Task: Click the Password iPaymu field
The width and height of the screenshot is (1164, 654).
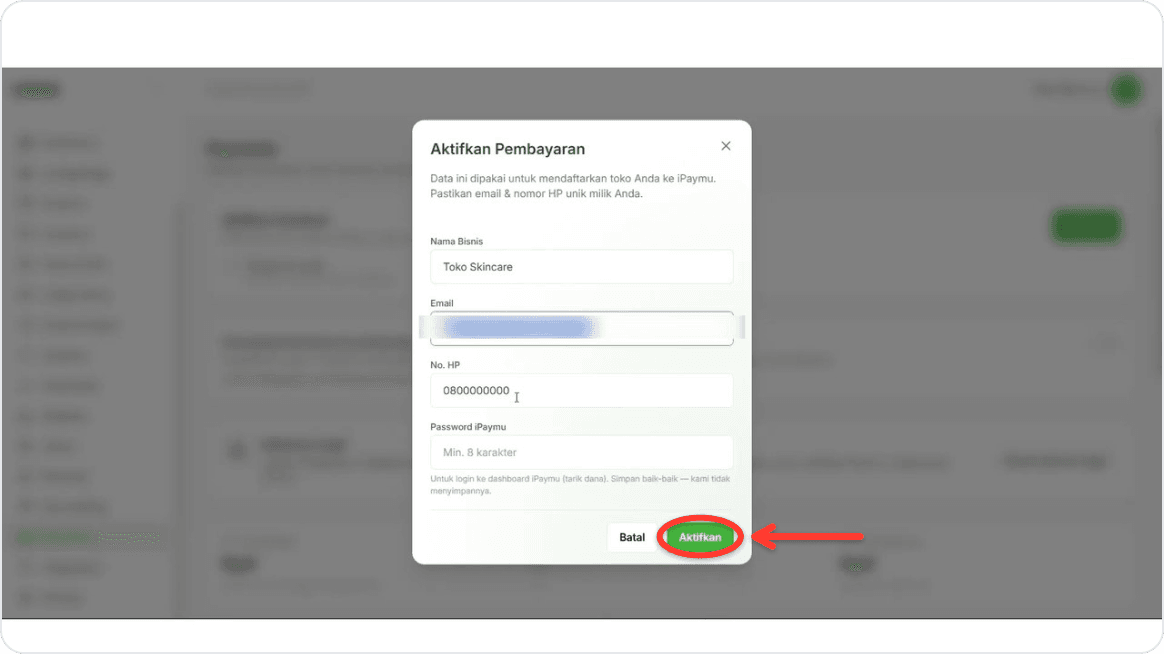Action: coord(581,452)
